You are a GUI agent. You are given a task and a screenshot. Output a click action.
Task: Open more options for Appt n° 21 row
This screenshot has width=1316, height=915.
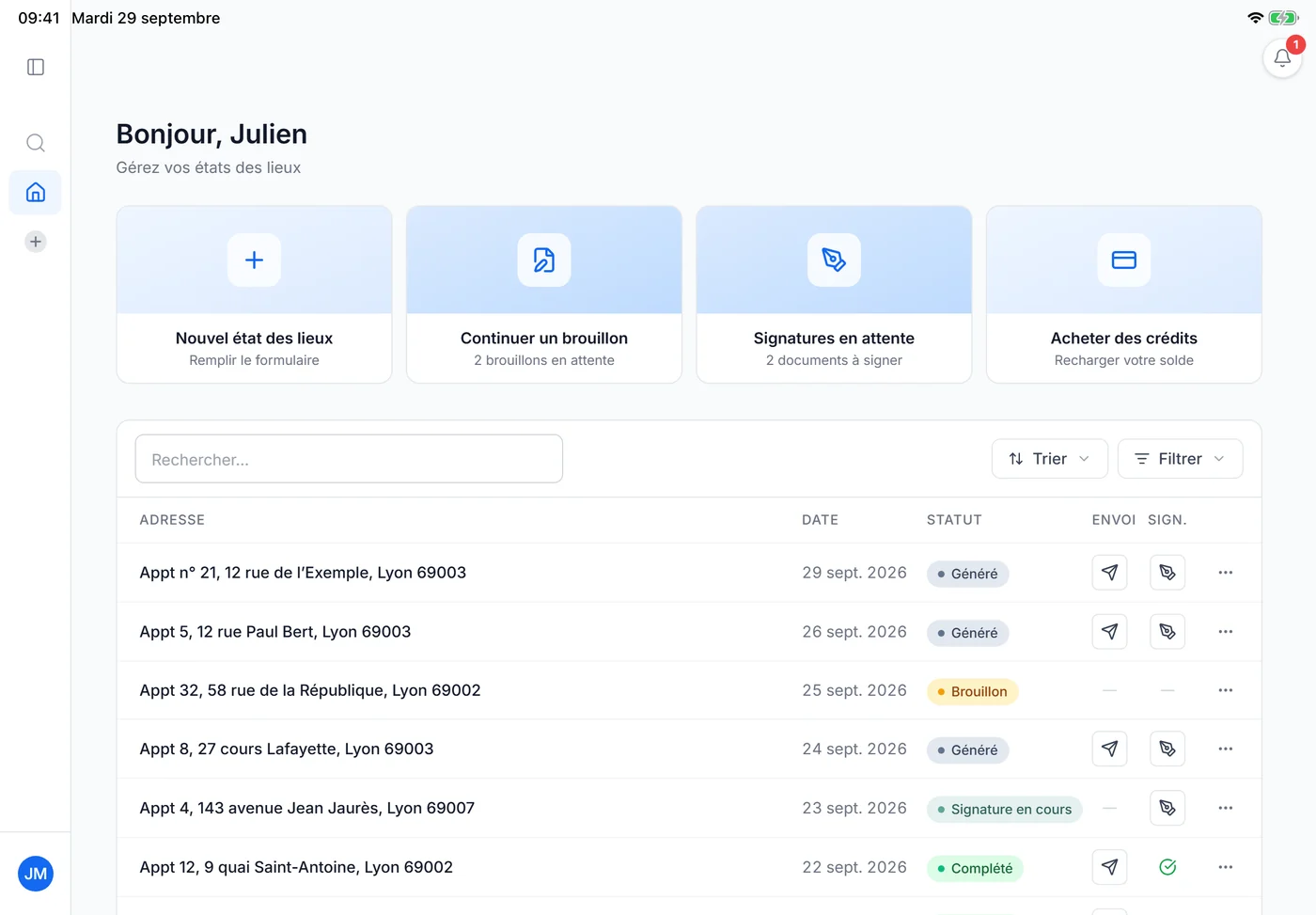pos(1226,573)
